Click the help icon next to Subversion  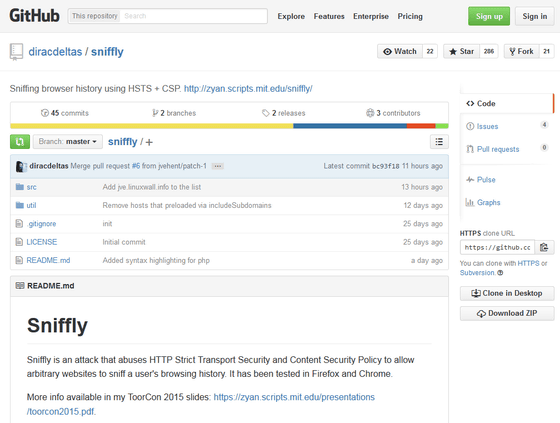click(500, 273)
